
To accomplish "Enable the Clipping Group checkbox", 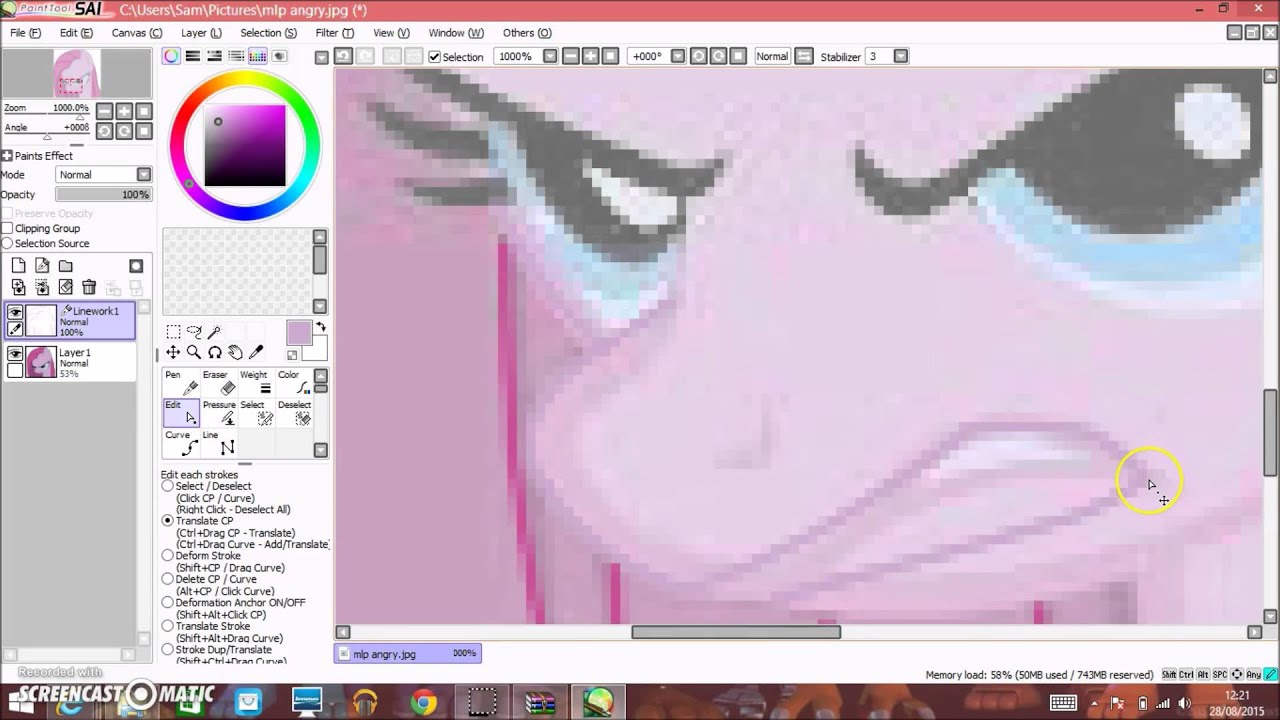I will [8, 229].
